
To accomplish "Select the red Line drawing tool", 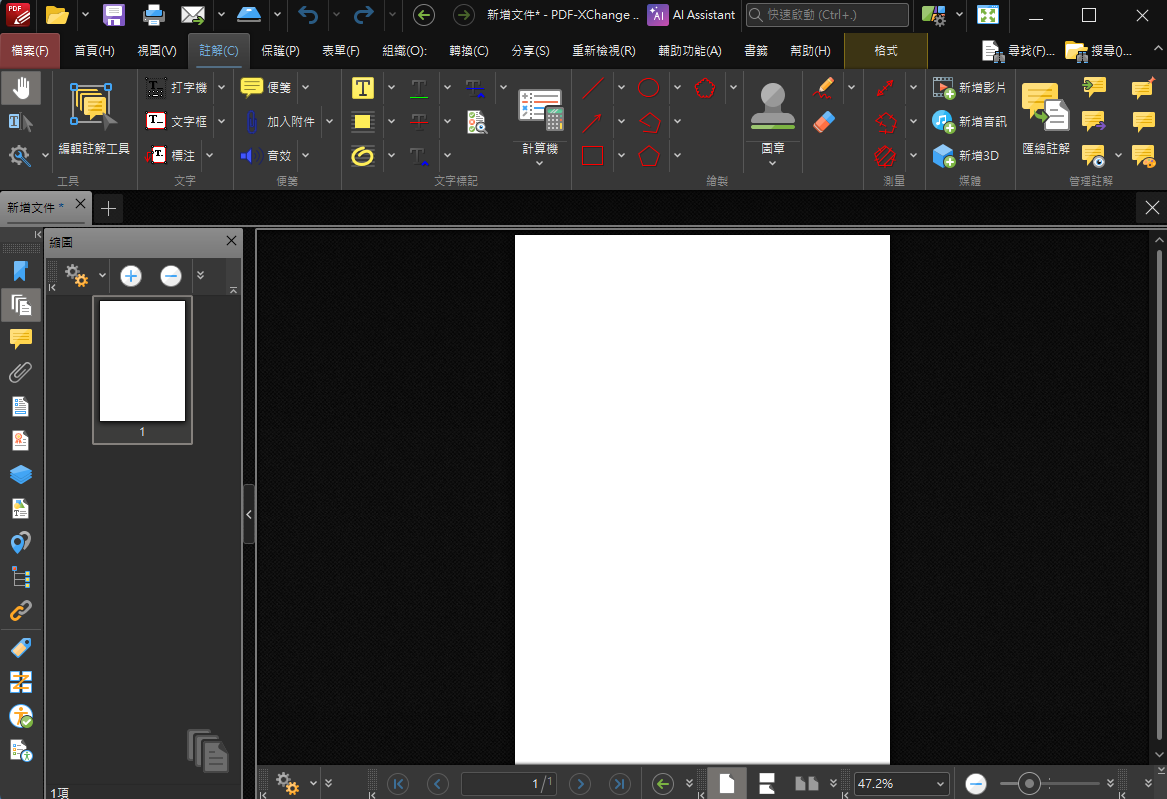I will tap(593, 88).
